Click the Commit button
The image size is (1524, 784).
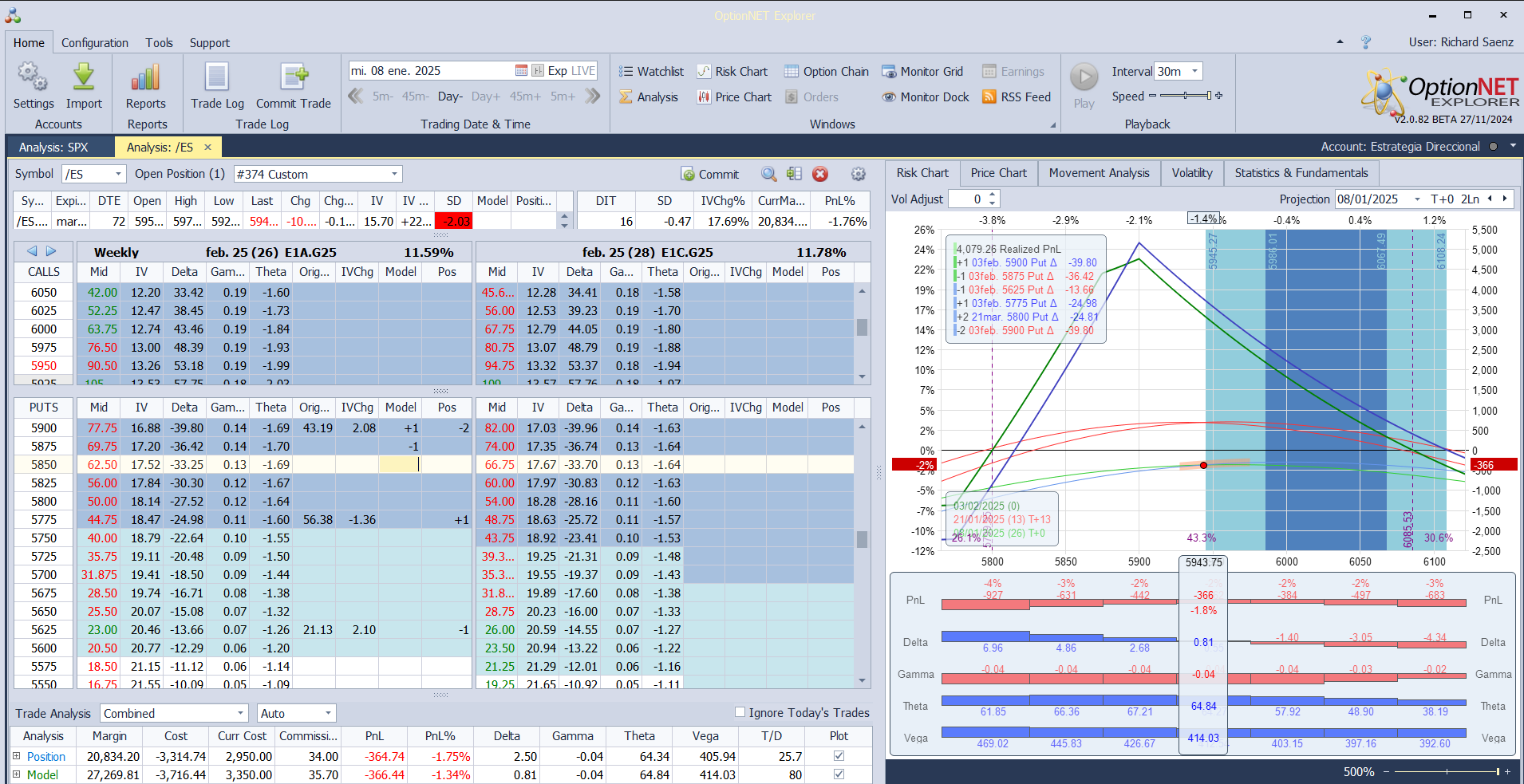coord(710,174)
